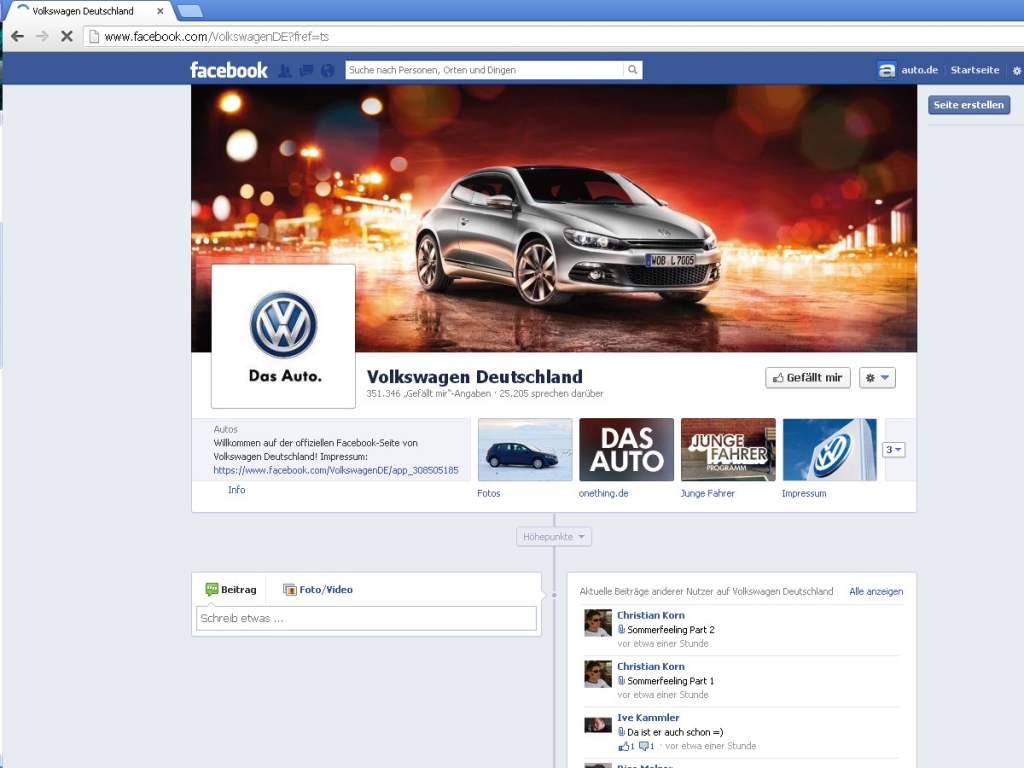Click browser back arrow
Screen dimensions: 1024x768
(18, 37)
